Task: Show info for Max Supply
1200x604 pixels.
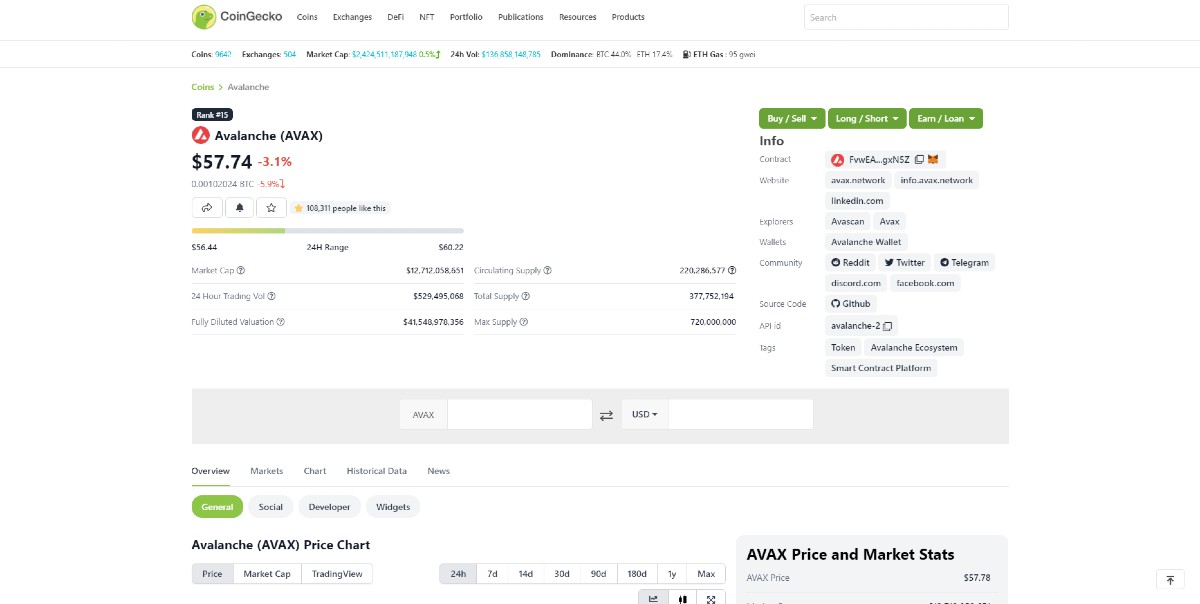Action: coord(523,322)
